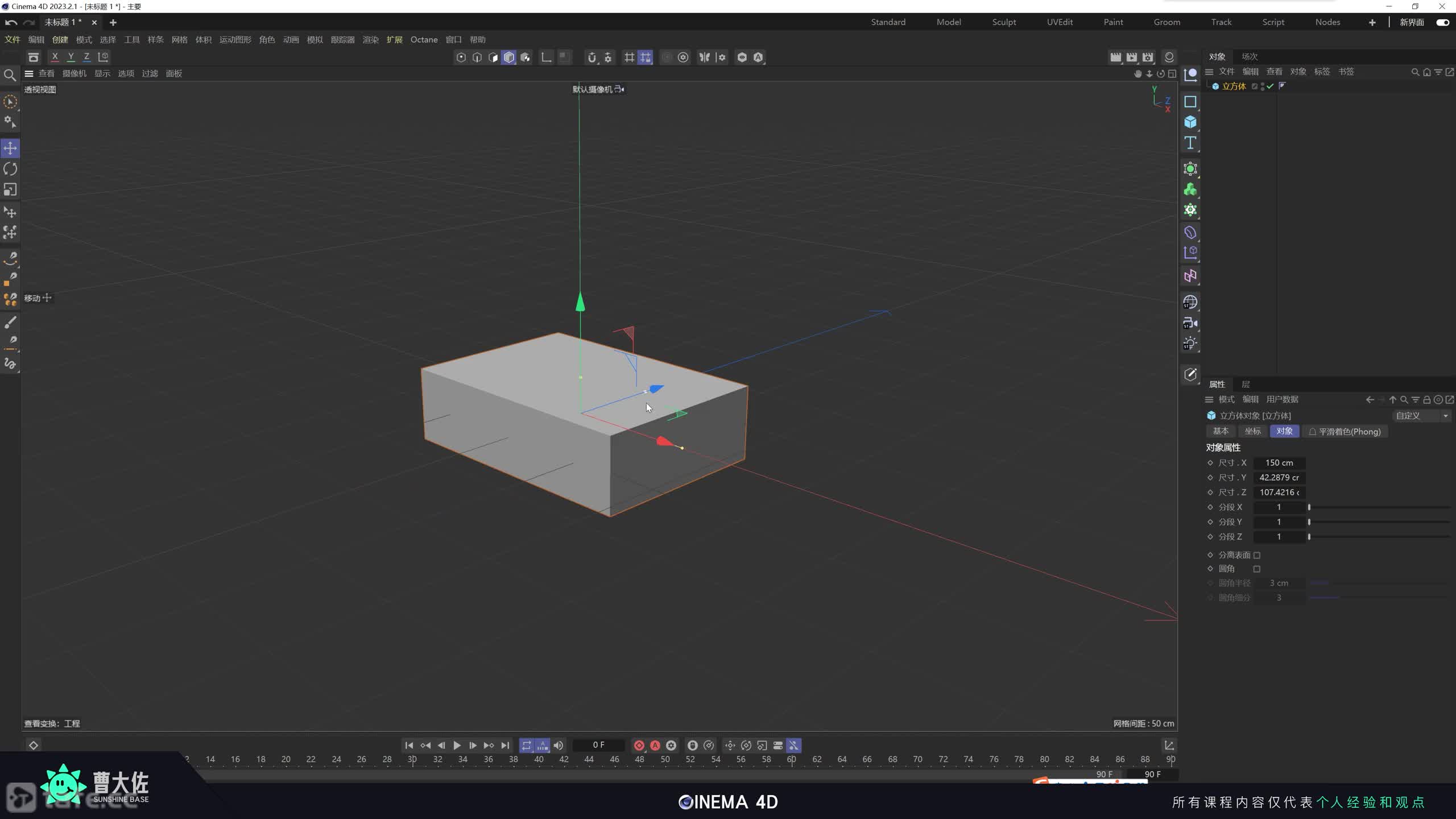The image size is (1456, 819).
Task: Click the Cube primitive icon
Action: [x=1190, y=122]
